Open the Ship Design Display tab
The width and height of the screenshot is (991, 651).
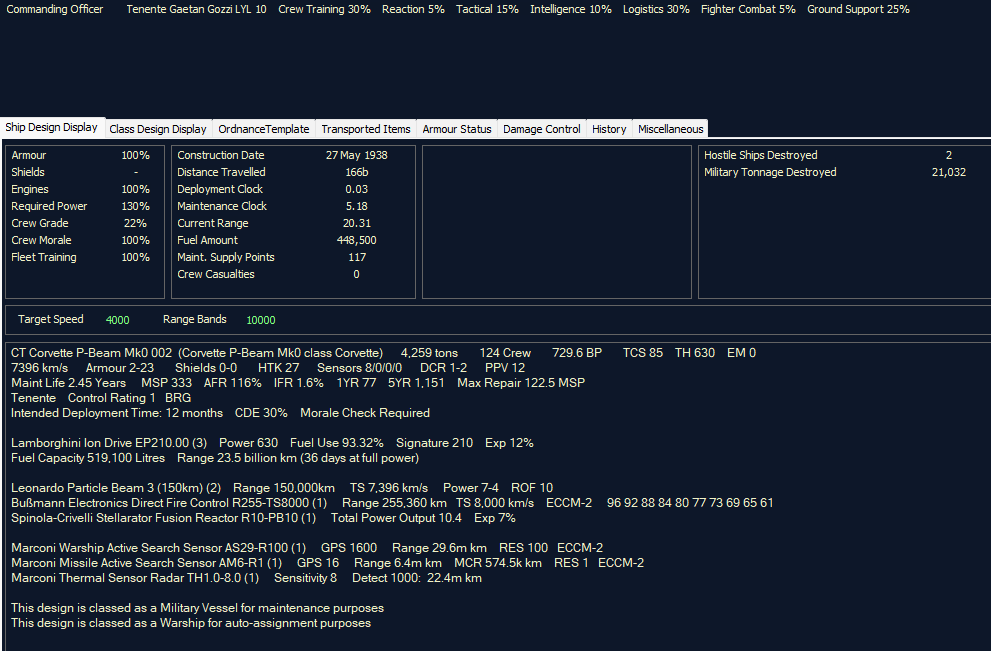52,127
